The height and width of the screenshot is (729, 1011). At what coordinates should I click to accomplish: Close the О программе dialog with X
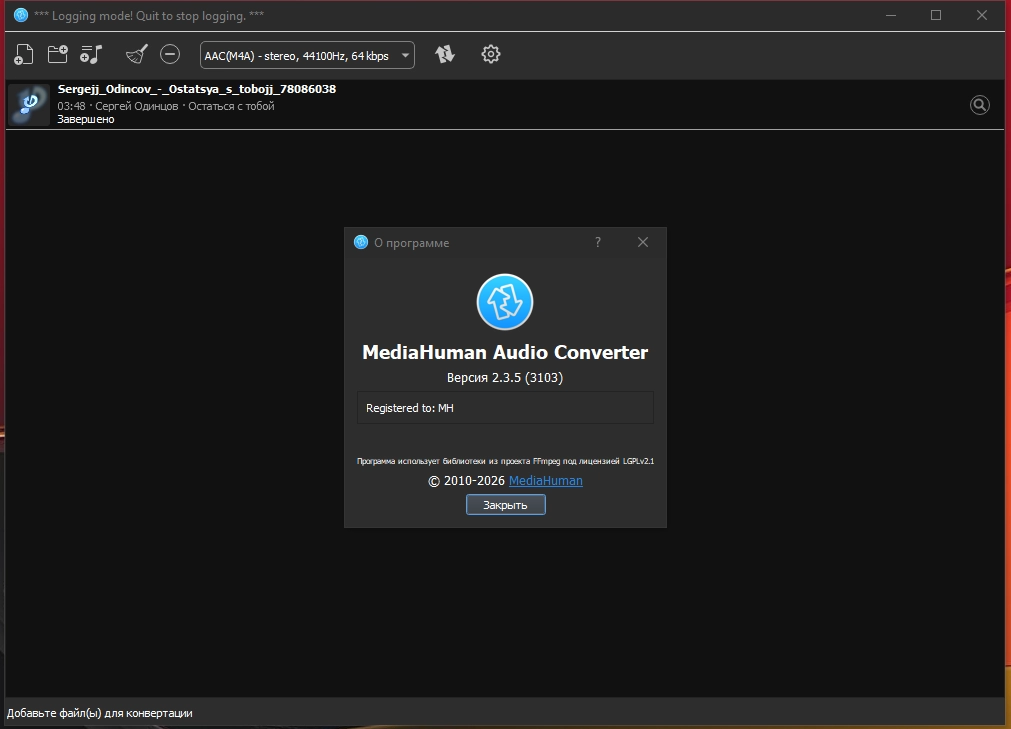(x=643, y=242)
